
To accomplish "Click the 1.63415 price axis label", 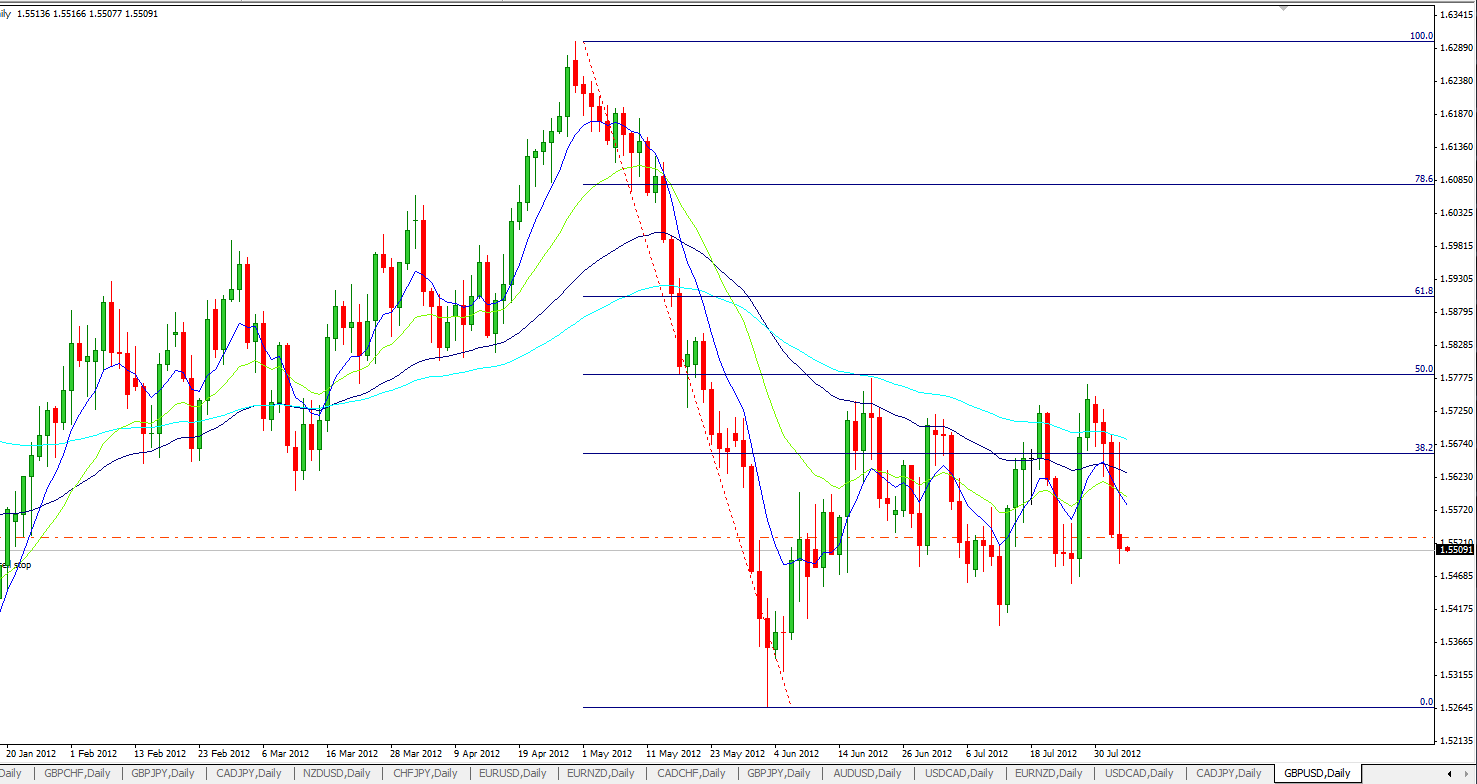I will 1456,15.
